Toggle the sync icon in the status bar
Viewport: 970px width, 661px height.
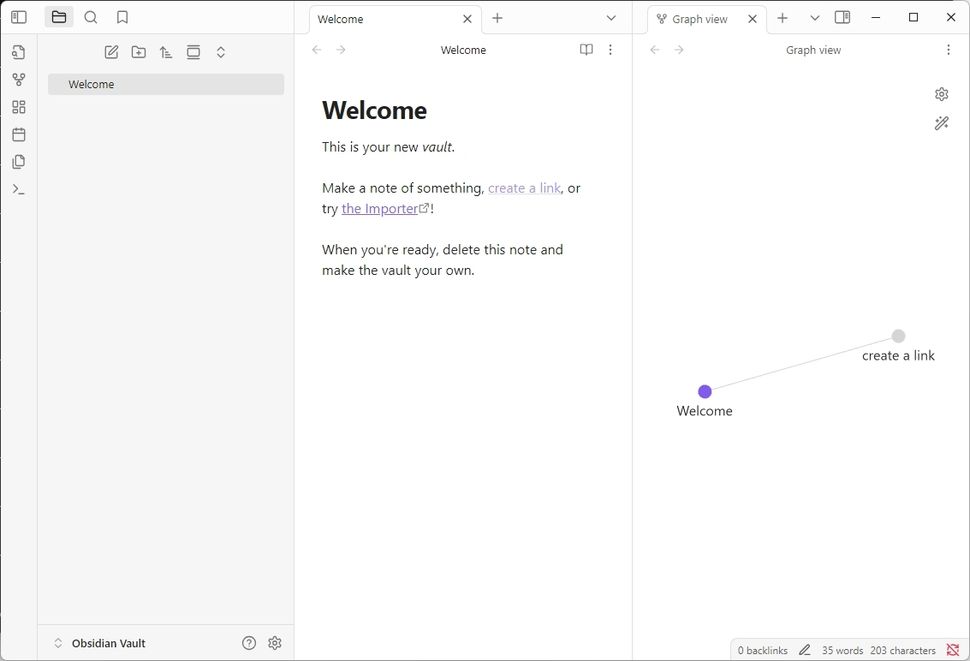(953, 649)
